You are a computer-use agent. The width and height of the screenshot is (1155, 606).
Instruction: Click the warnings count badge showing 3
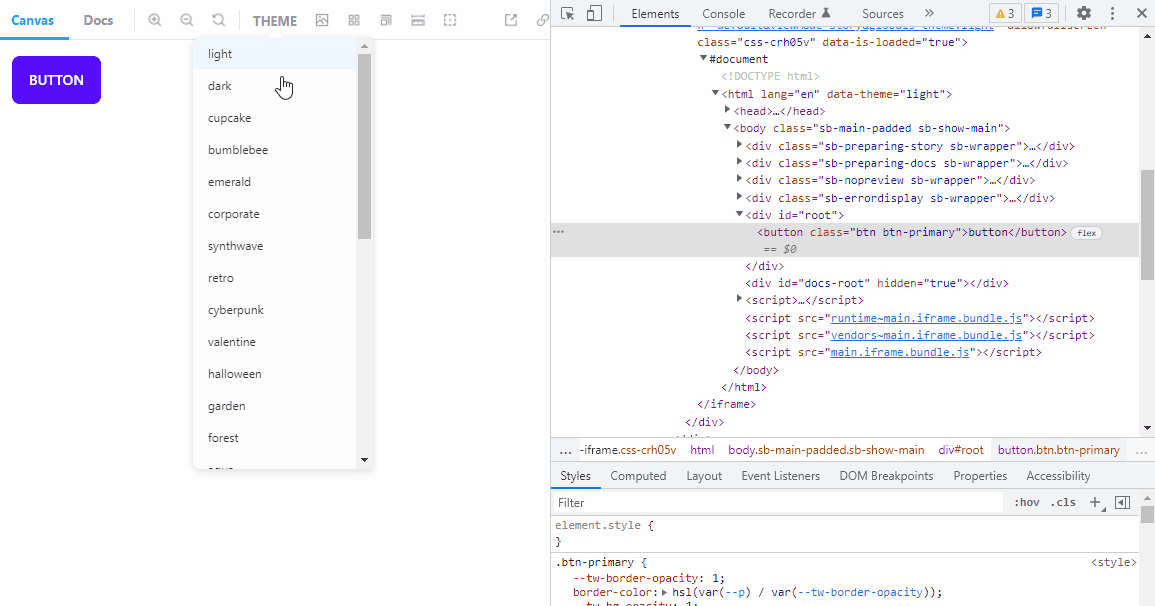coord(1005,13)
